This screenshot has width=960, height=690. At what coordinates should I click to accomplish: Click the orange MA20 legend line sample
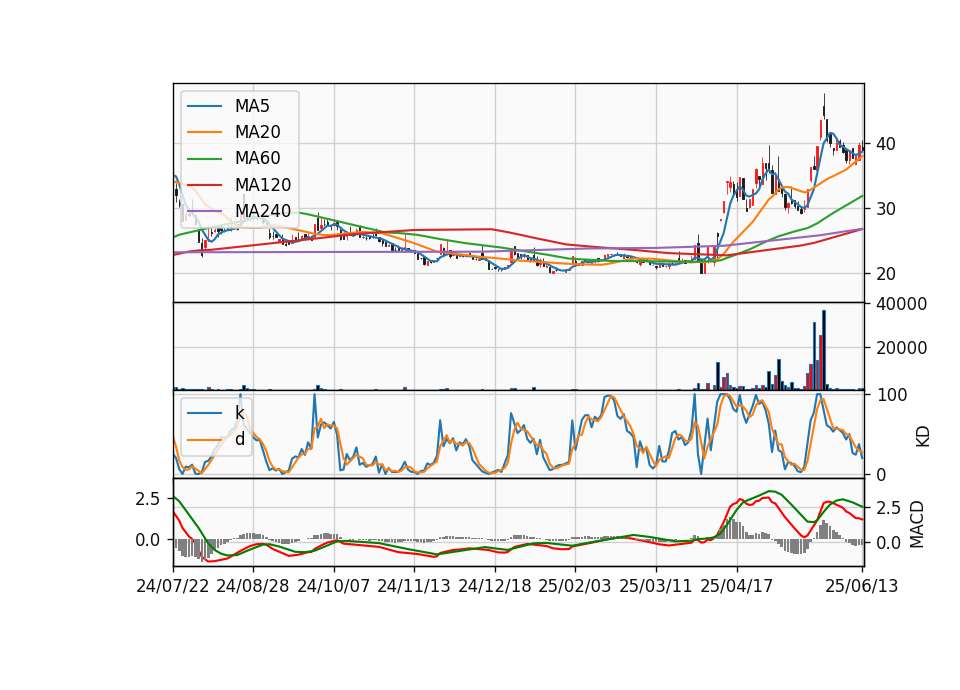[204, 132]
